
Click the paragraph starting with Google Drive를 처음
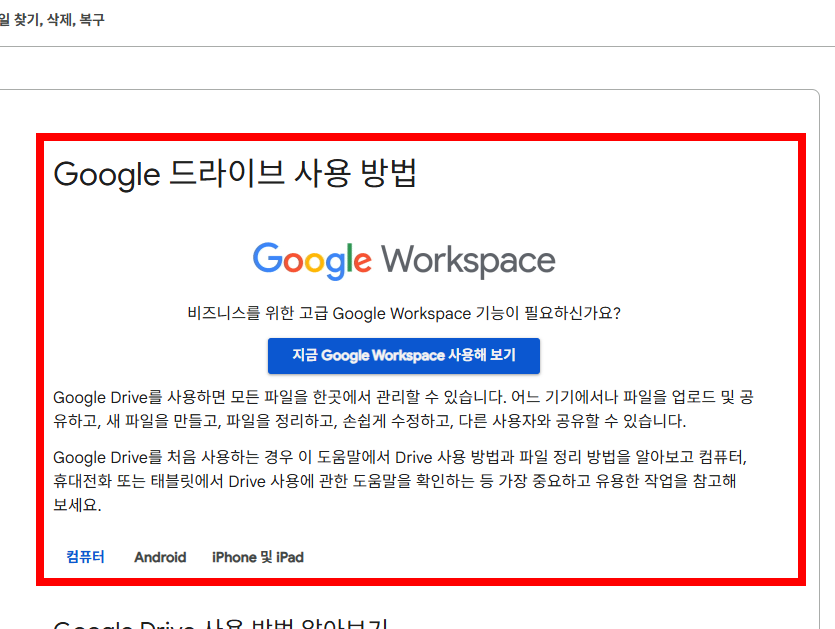point(404,478)
